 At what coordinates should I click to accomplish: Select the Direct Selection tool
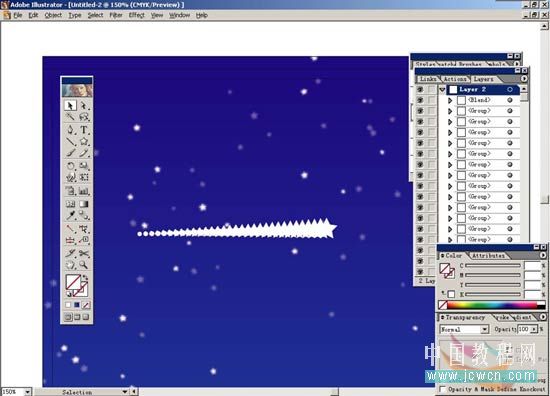[84, 105]
